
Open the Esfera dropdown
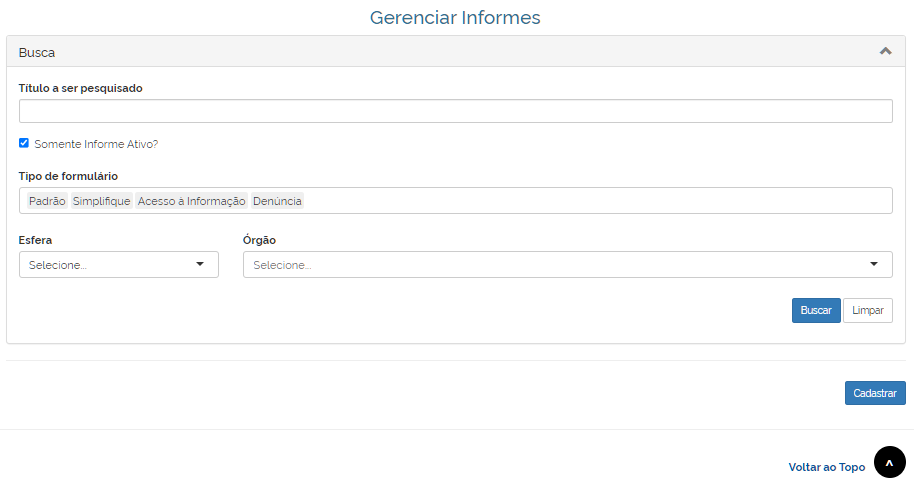pyautogui.click(x=119, y=265)
